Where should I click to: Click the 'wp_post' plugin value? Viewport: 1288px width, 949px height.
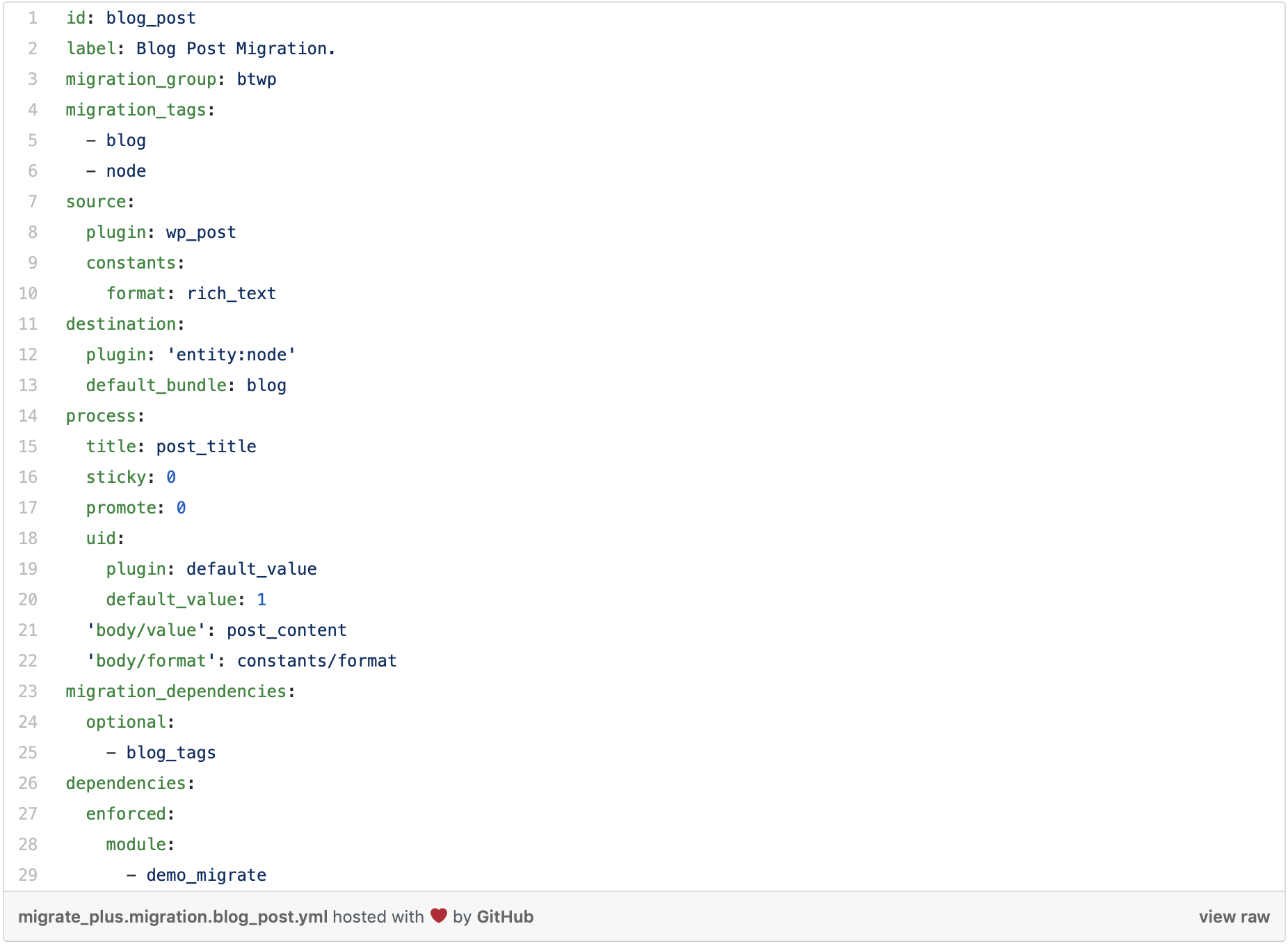click(x=201, y=232)
